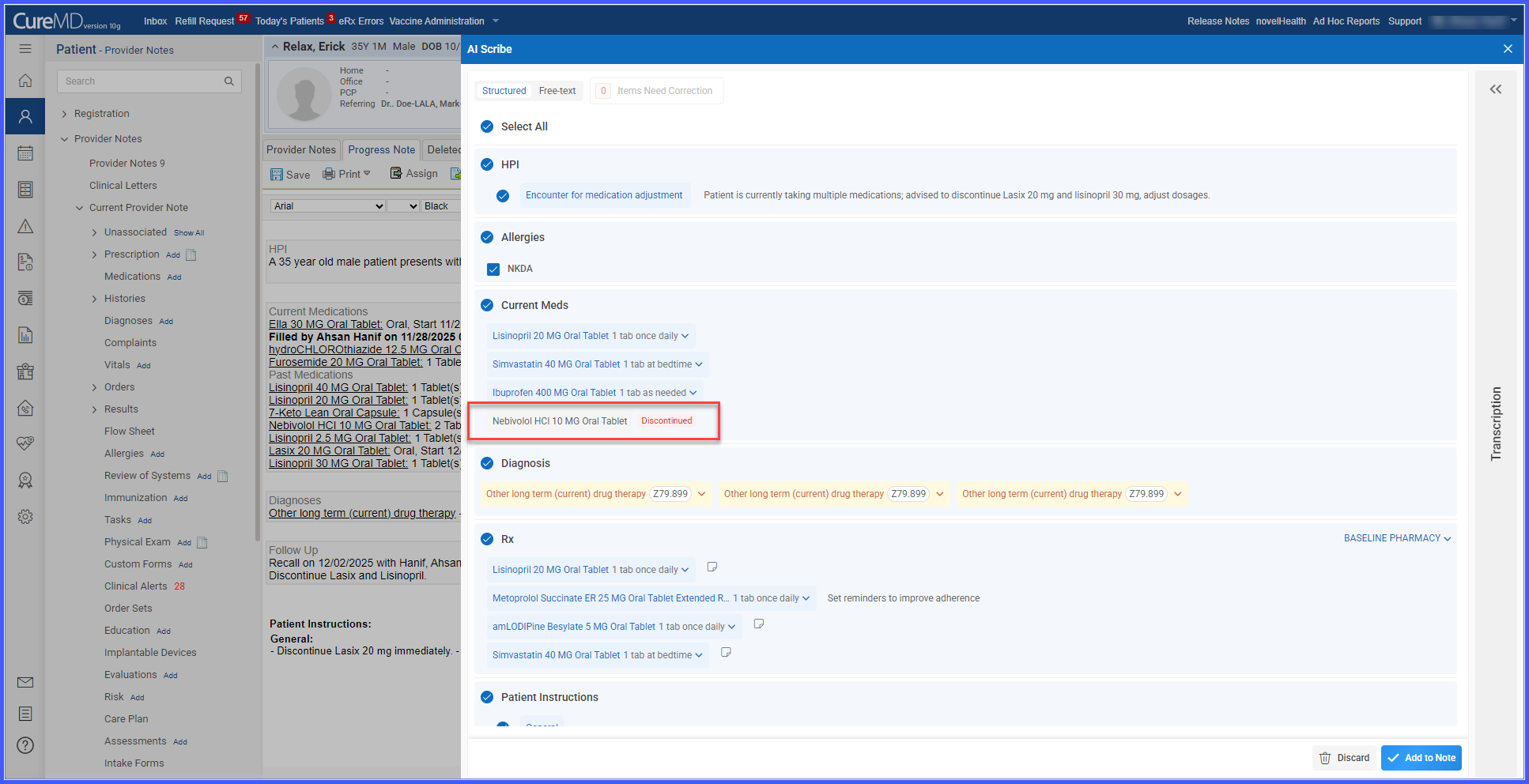Click Print in the note toolbar
1529x784 pixels.
pos(346,174)
